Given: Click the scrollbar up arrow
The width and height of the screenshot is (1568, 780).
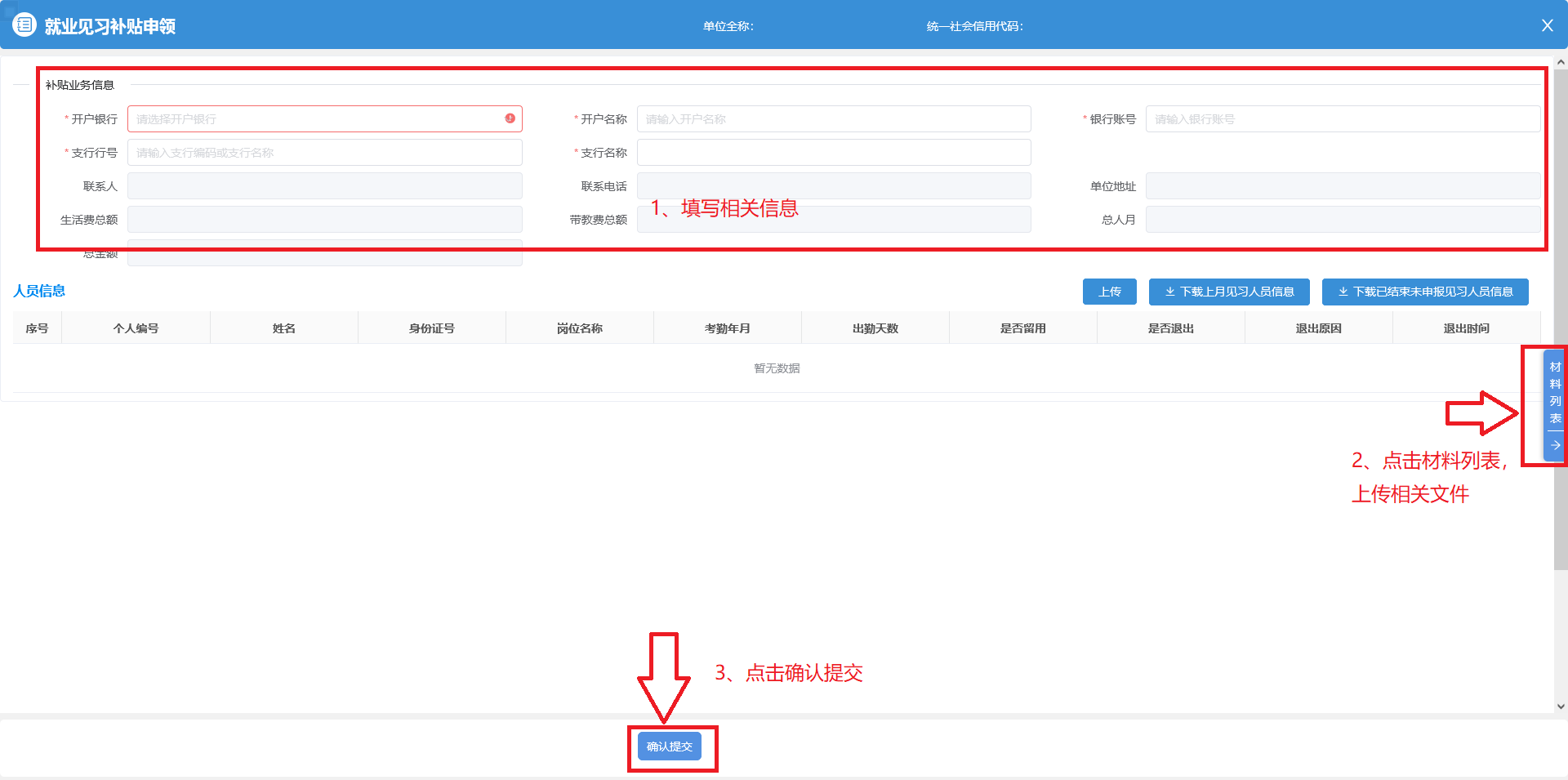Looking at the screenshot, I should coord(1561,62).
